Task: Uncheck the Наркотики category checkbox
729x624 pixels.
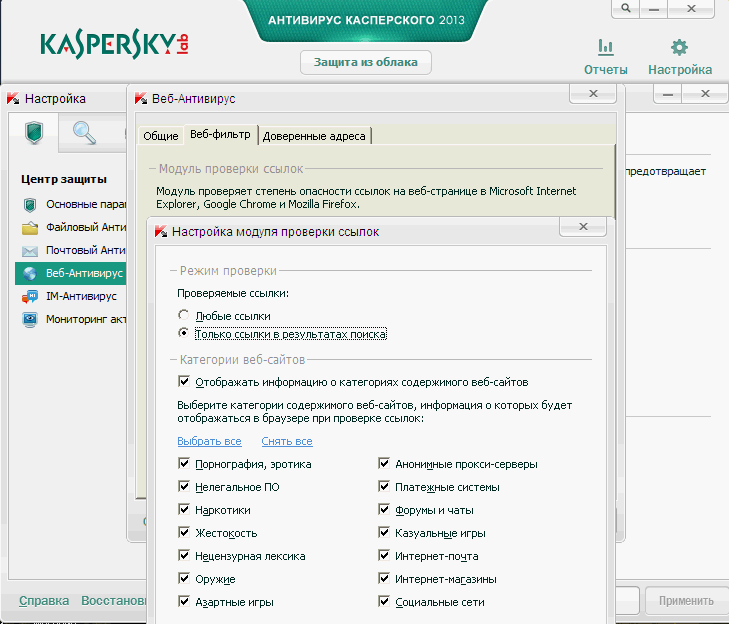Action: pyautogui.click(x=184, y=509)
